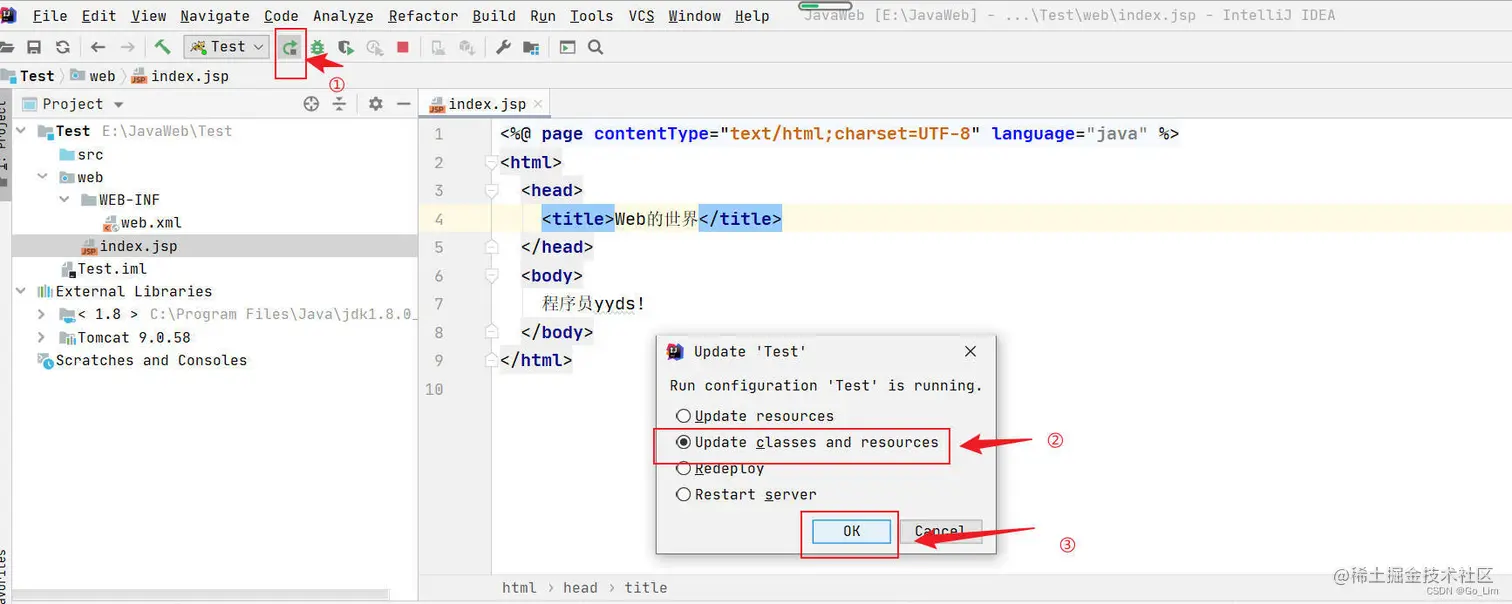Collapse the External Libraries node
Screen dimensions: 1512x604
(x=21, y=291)
